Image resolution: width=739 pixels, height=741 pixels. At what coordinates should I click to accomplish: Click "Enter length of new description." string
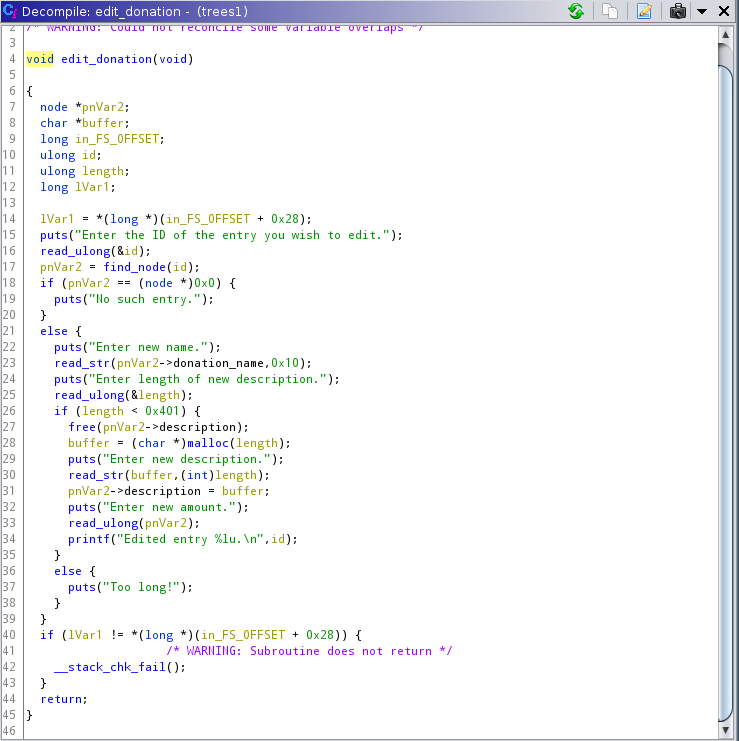coord(207,379)
